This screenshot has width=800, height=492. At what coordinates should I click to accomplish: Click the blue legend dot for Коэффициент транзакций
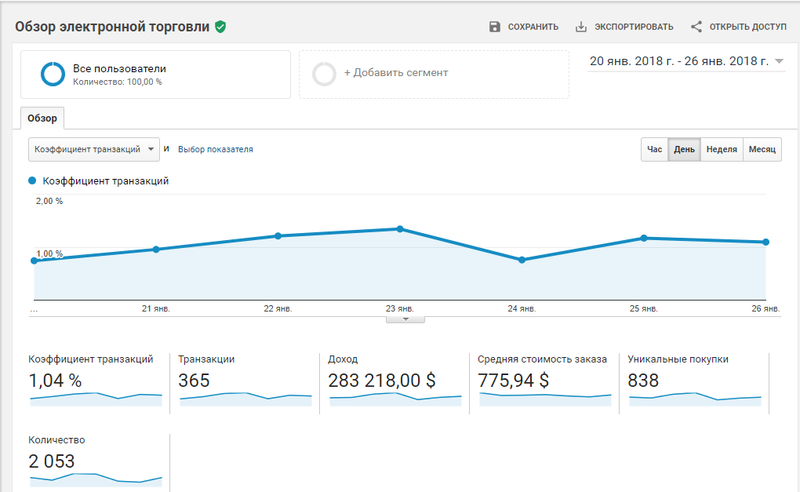point(32,181)
